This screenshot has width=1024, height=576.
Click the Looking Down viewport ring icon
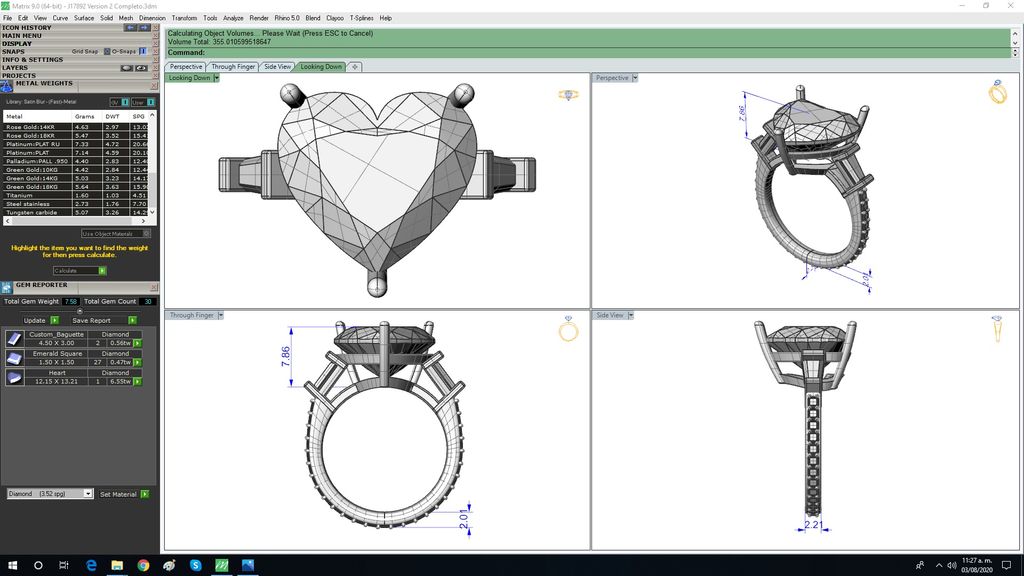coord(568,95)
